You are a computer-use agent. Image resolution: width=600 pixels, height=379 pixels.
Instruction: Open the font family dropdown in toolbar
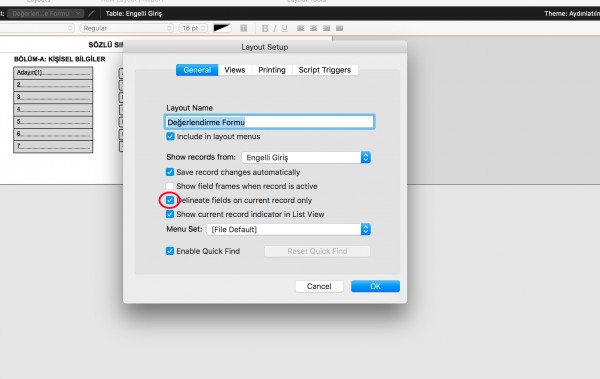[36, 28]
